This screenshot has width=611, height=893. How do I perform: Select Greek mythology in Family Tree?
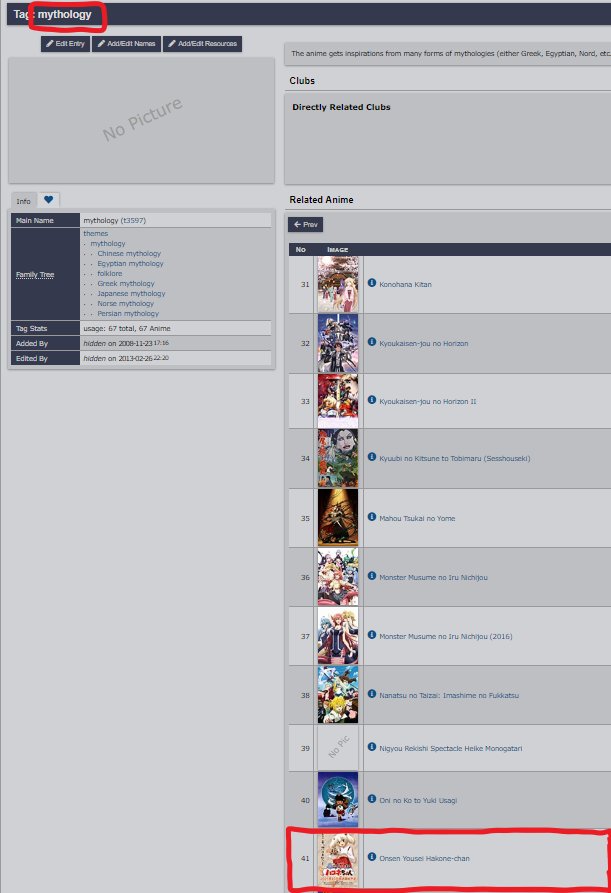126,284
